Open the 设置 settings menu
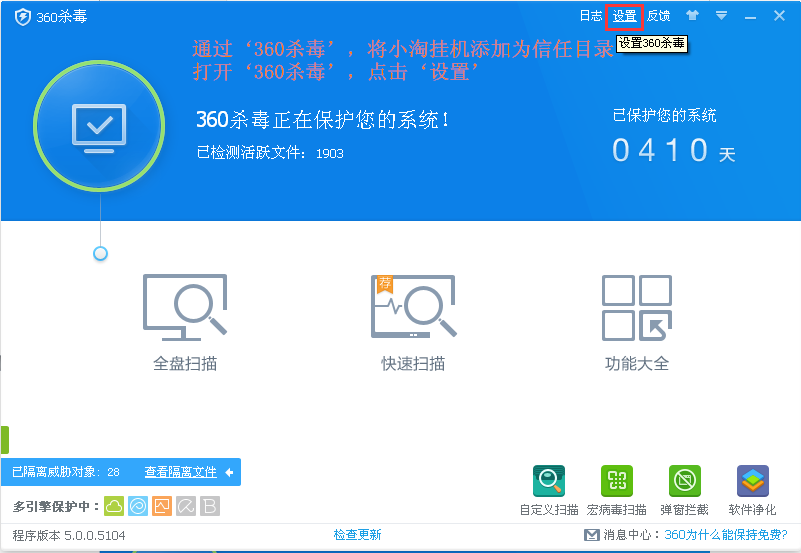This screenshot has height=553, width=801. pyautogui.click(x=624, y=16)
